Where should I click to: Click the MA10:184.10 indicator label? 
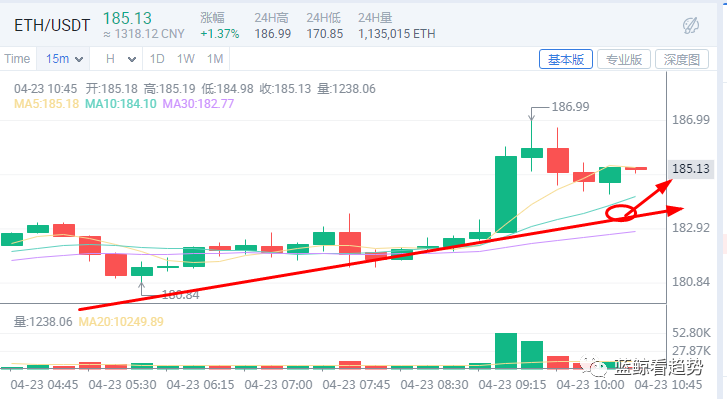point(121,103)
